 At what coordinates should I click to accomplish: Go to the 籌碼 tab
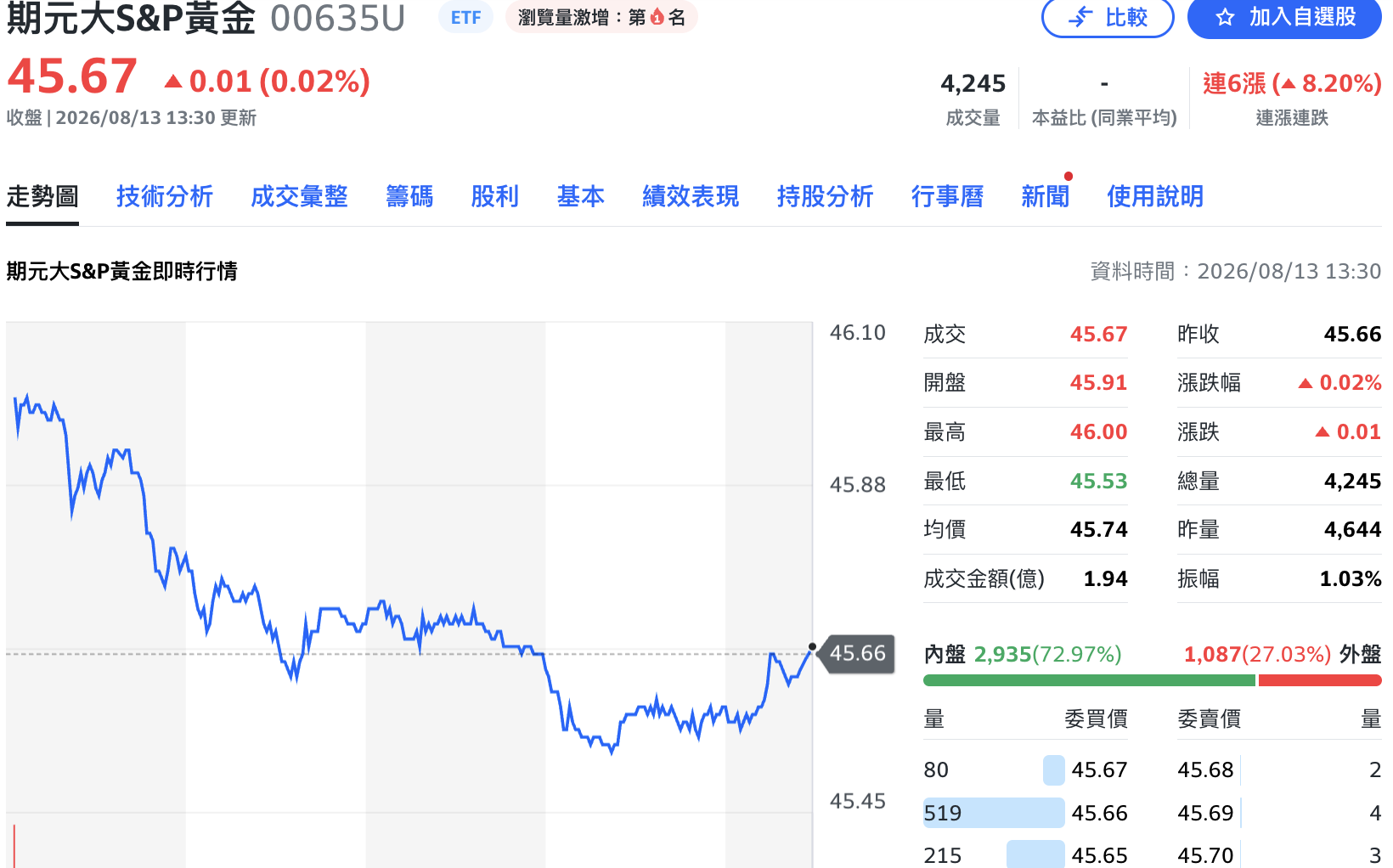pyautogui.click(x=409, y=196)
